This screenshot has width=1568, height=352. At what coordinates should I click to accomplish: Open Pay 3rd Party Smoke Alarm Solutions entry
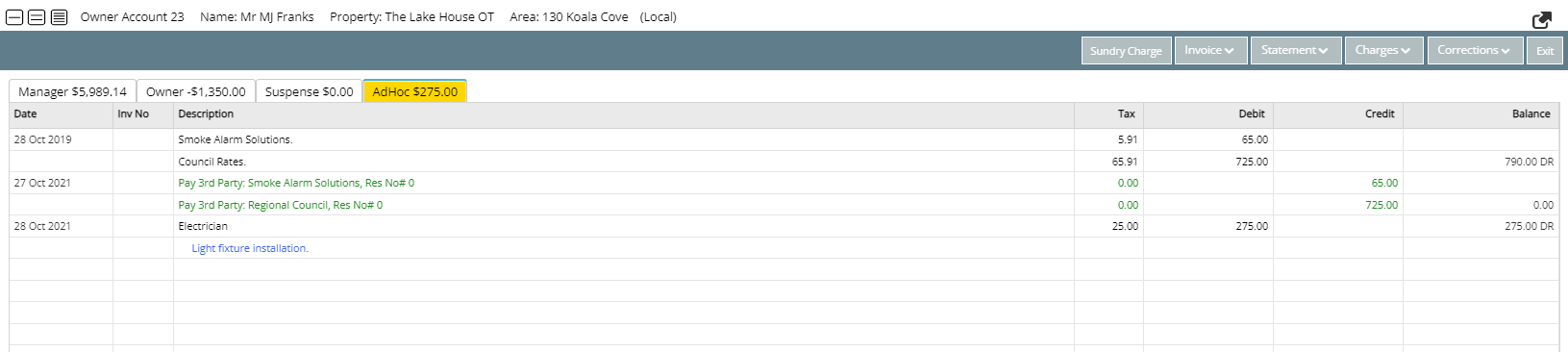coord(296,183)
